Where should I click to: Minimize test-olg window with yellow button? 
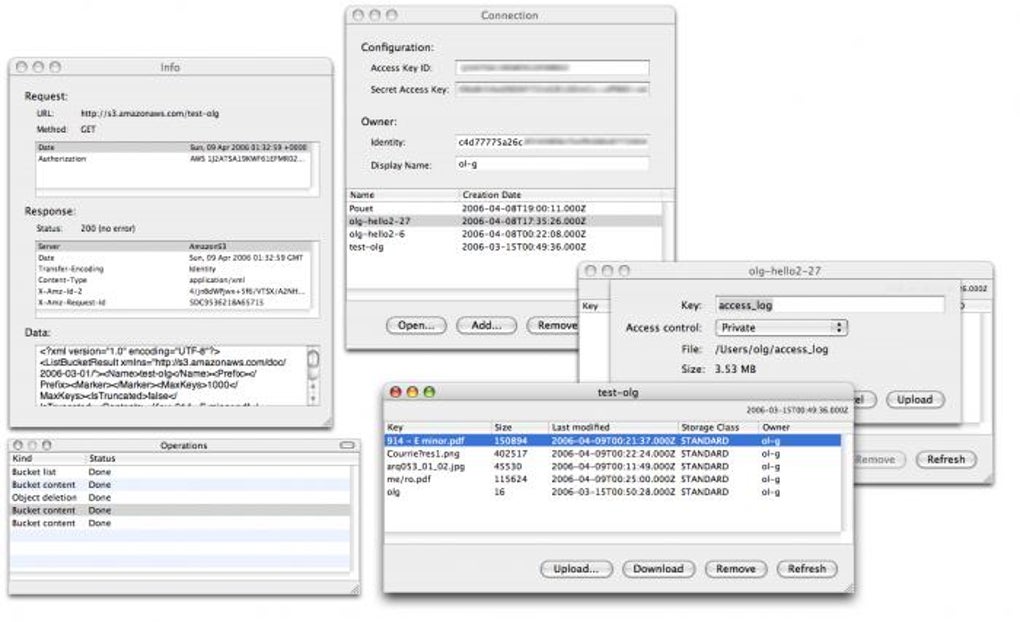point(412,392)
